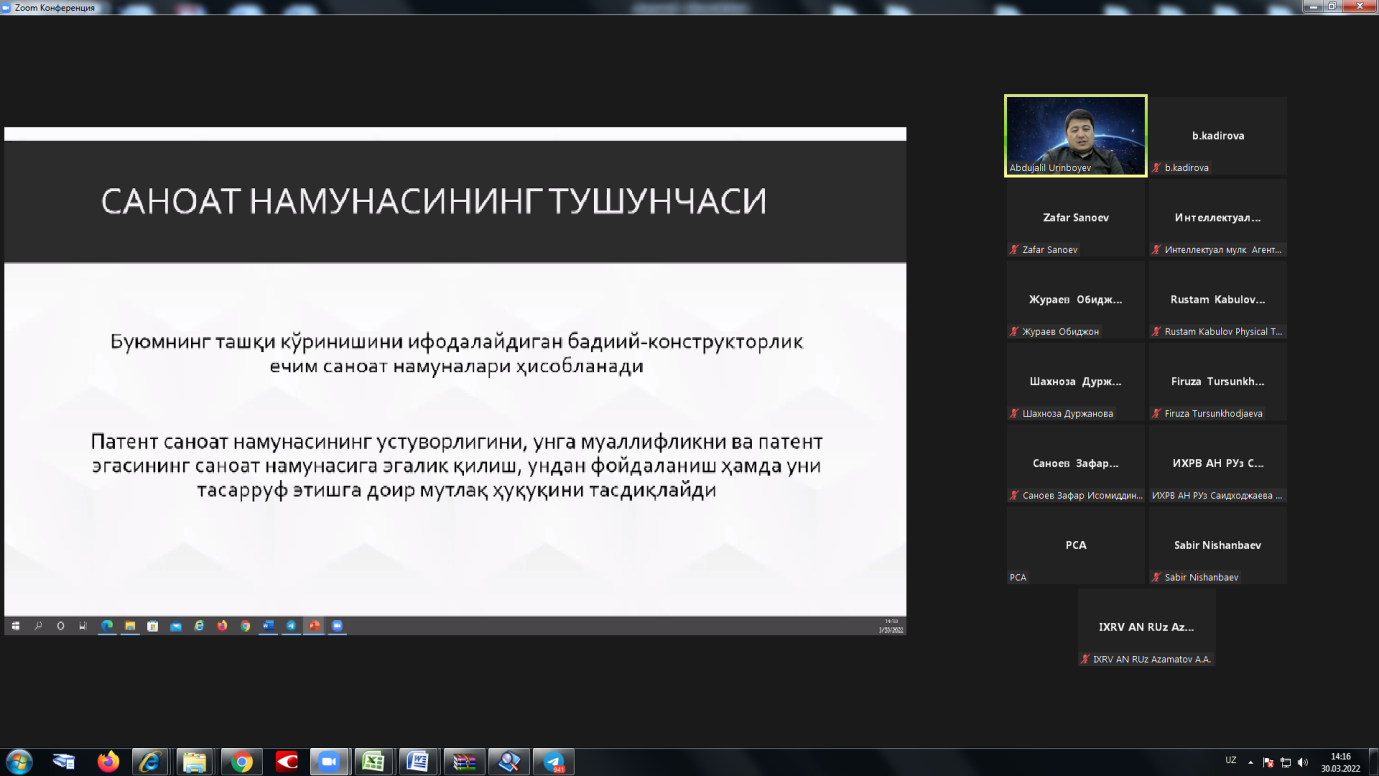Click the Firuza Tursunkh... participant tile

[x=1217, y=382]
